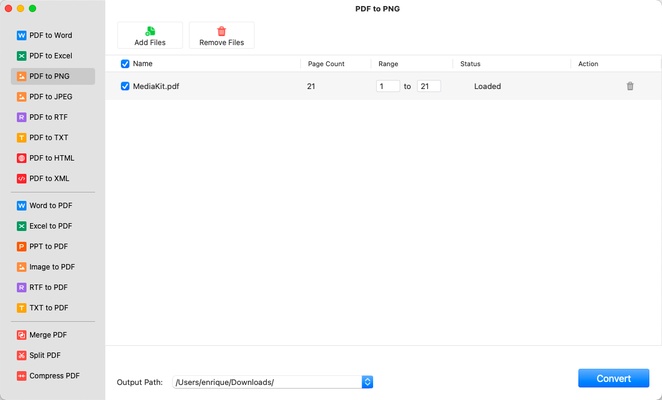Click the Range column header
The width and height of the screenshot is (662, 400).
388,64
